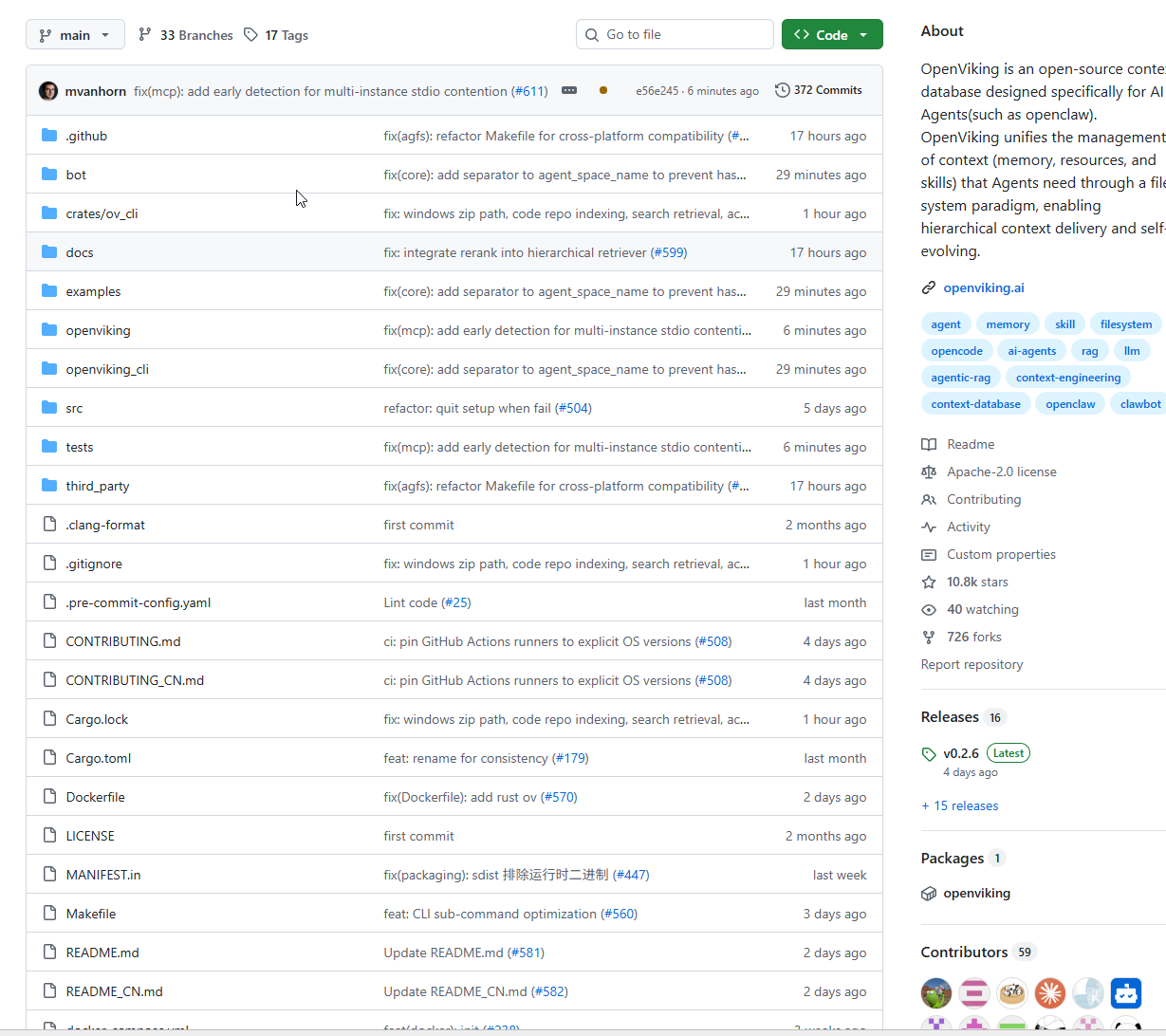The height and width of the screenshot is (1036, 1166).
Task: Click the openclaw topic tag
Action: point(1070,404)
